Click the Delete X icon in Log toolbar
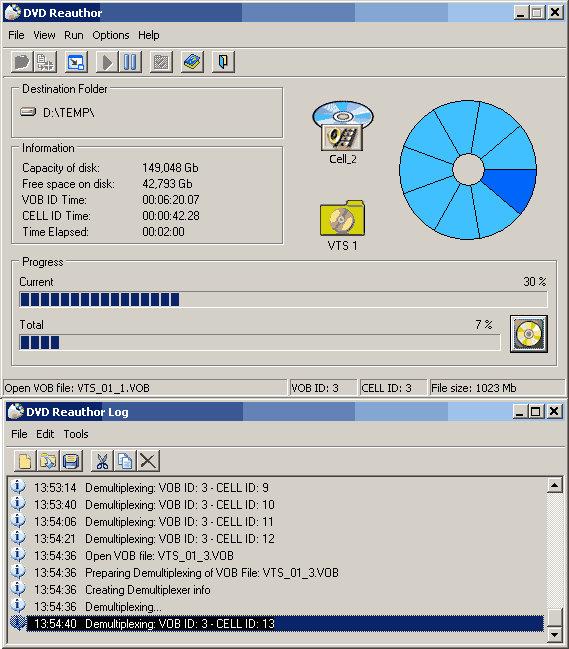Viewport: 569px width, 649px height. pyautogui.click(x=148, y=461)
